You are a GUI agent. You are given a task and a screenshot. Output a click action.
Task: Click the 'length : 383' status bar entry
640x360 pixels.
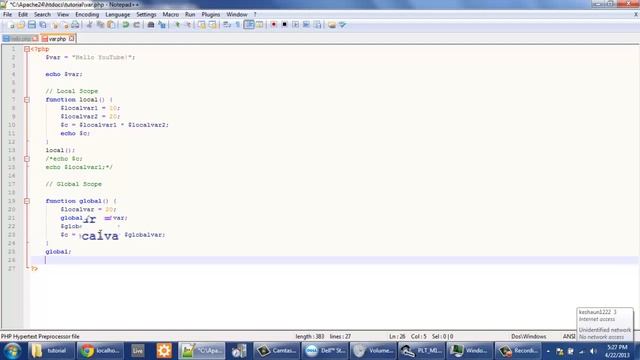pos(310,337)
